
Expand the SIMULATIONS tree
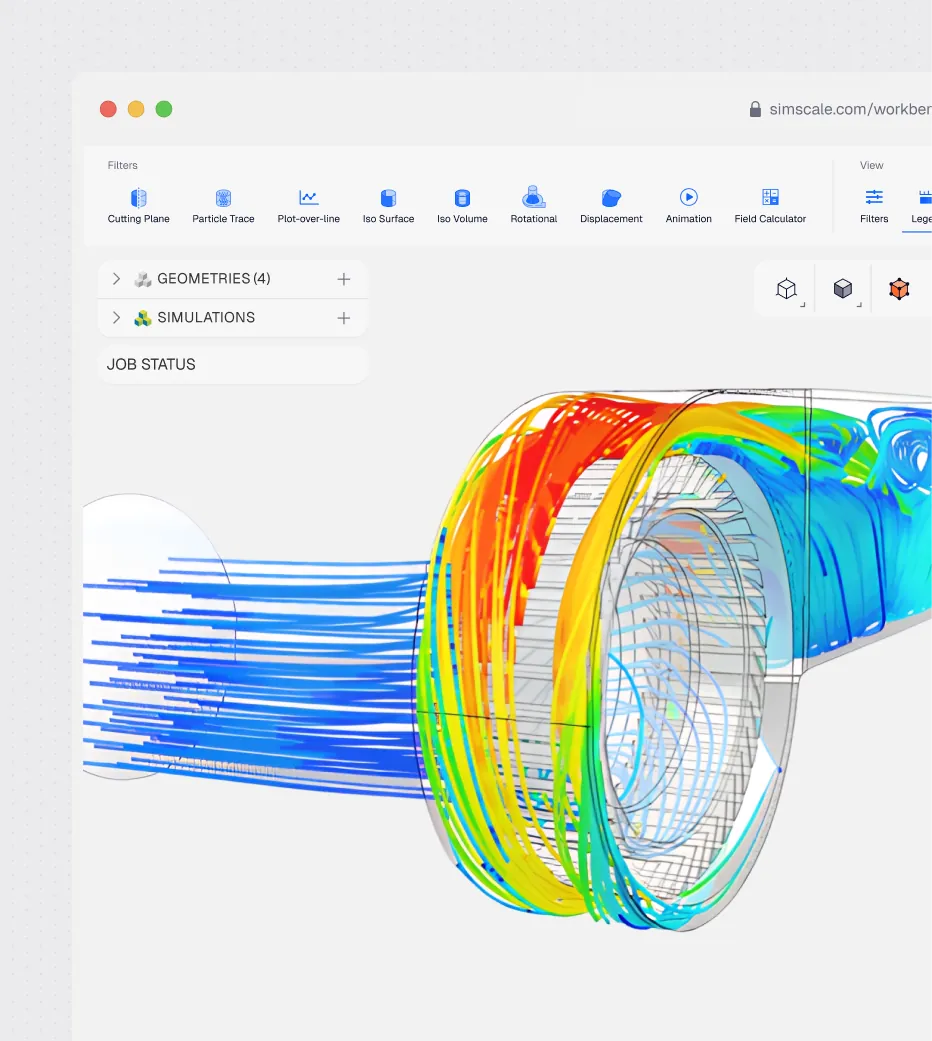pos(116,318)
